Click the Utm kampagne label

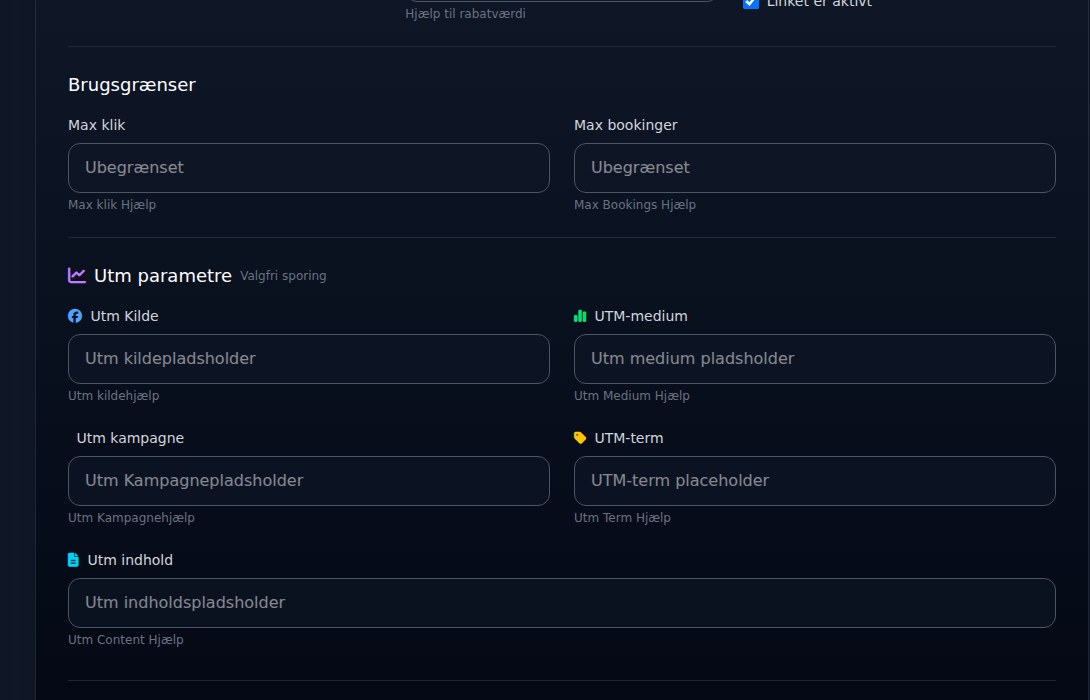pos(130,438)
